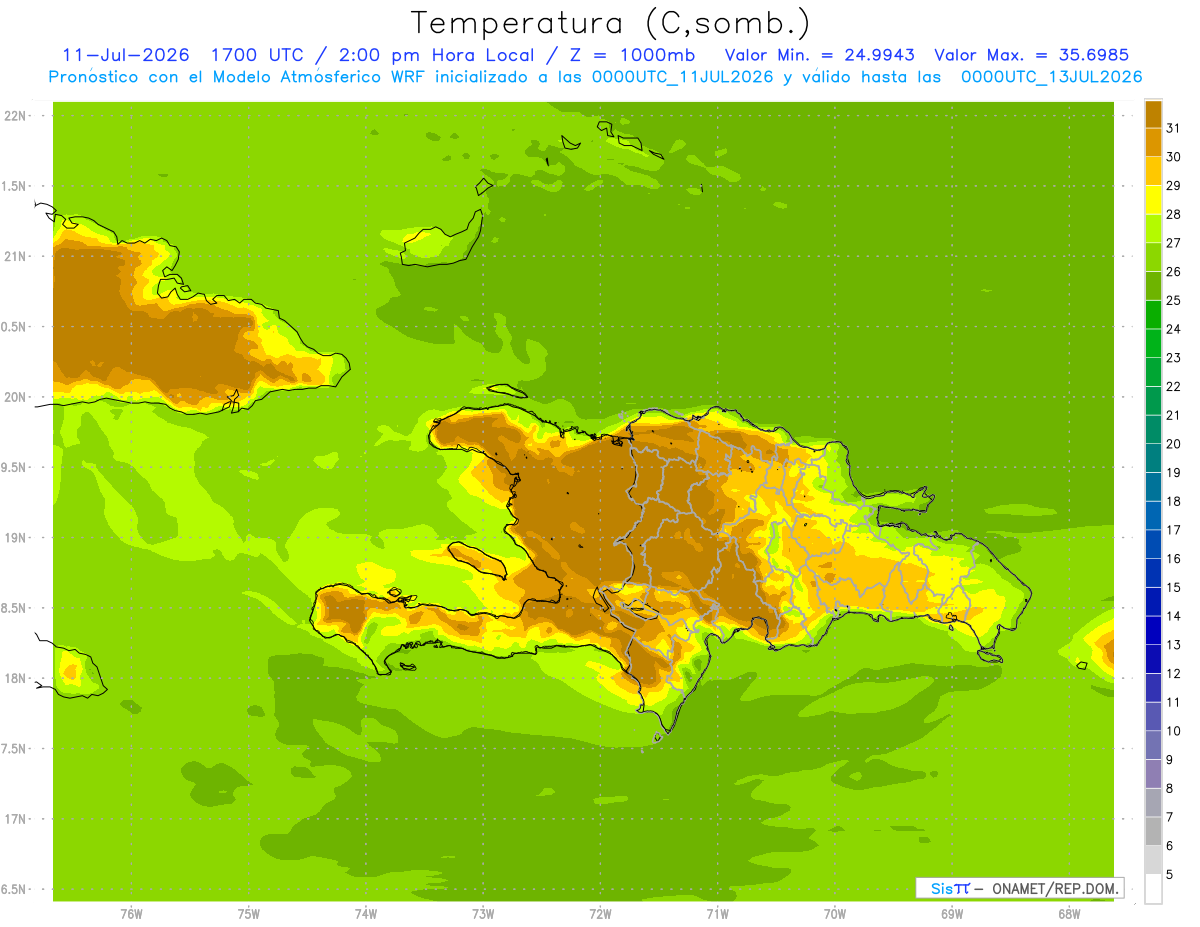Click "Valor Min. = 24.9943" text
Screen dimensions: 1200x927
(x=819, y=55)
